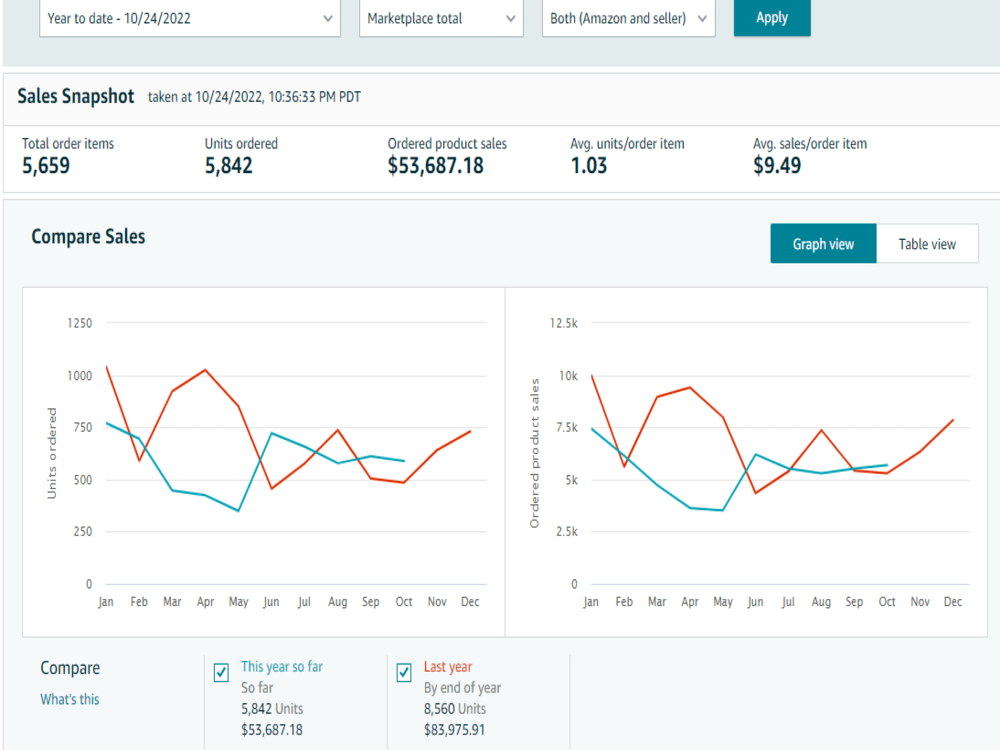Click the Units ordered axis label on left chart

52,453
